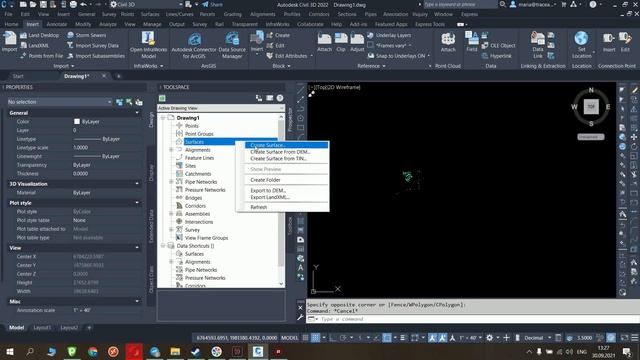
Task: Expand the Alignments tree node
Action: 171,150
